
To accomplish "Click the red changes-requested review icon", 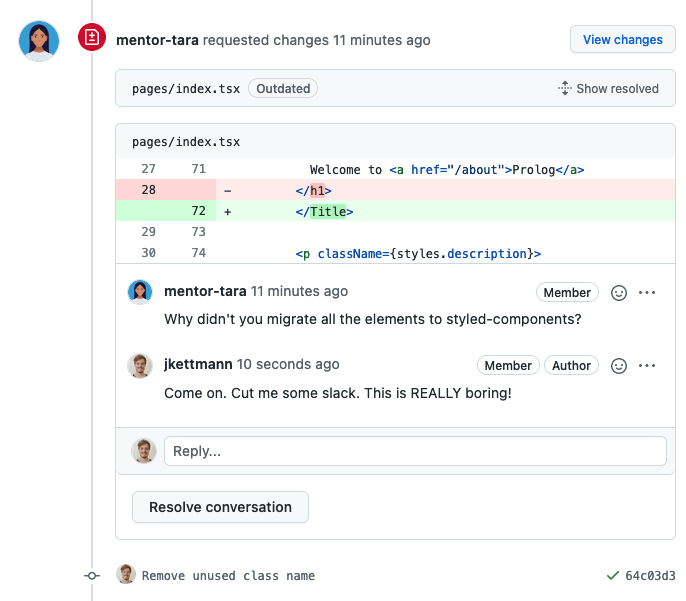I will [x=92, y=39].
